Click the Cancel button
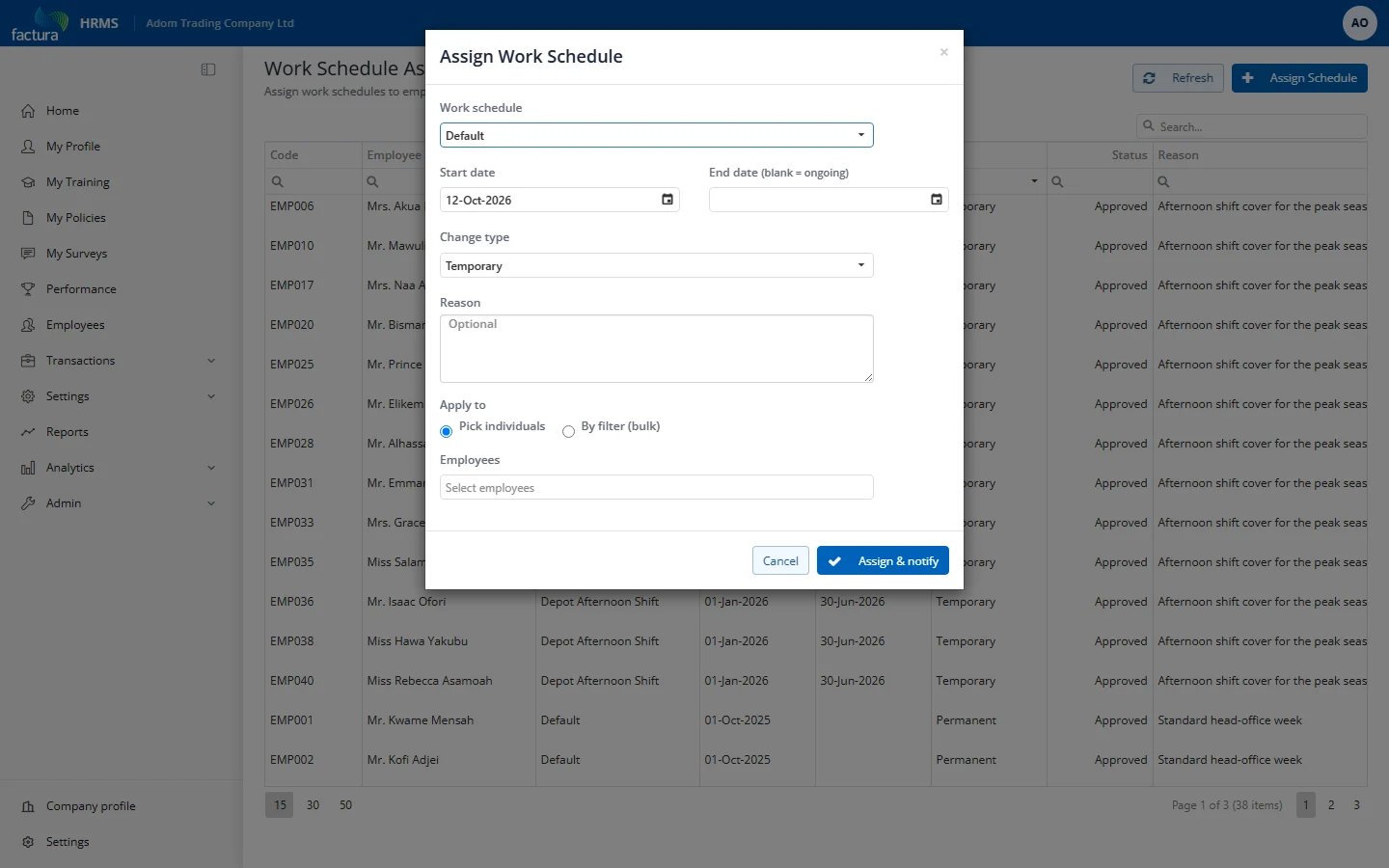 pyautogui.click(x=780, y=560)
